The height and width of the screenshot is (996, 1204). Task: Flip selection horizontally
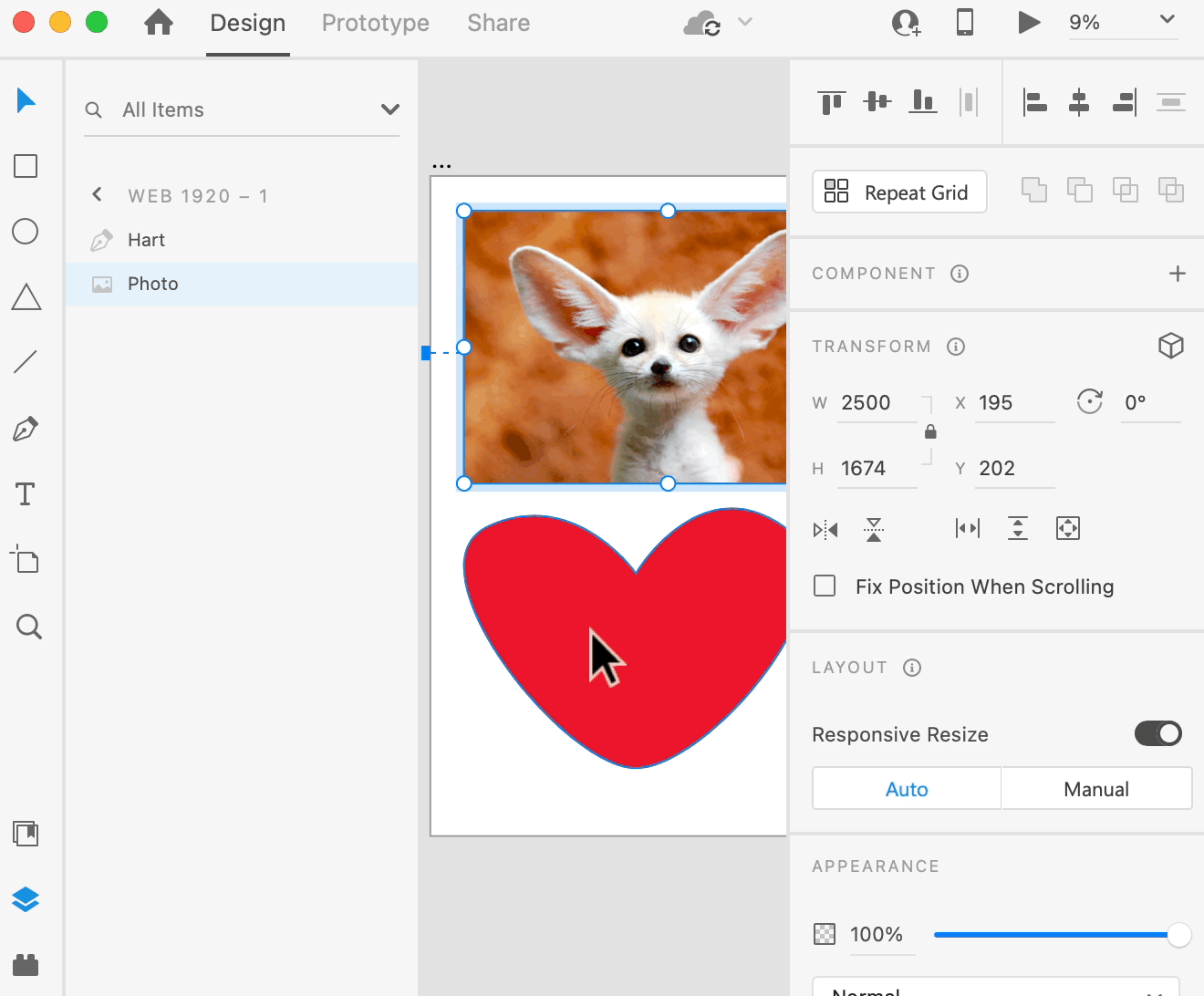(825, 530)
